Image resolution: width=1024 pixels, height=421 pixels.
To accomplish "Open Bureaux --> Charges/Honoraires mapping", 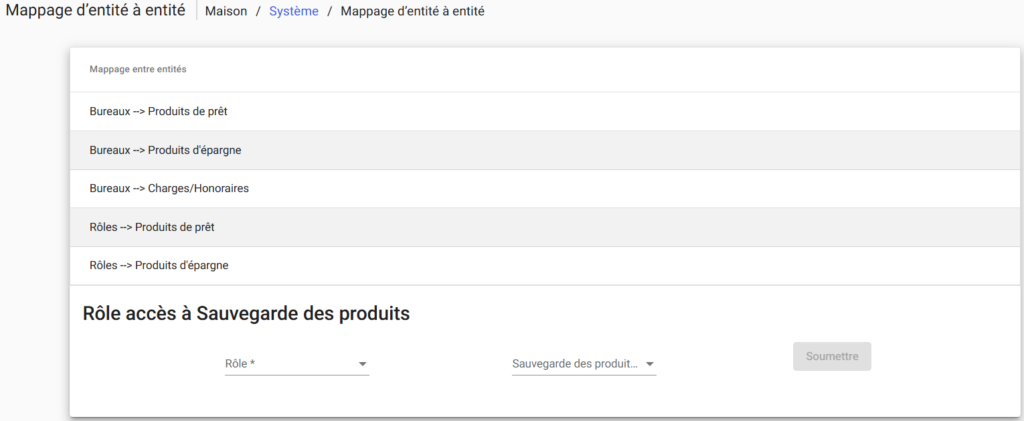I will [x=169, y=188].
